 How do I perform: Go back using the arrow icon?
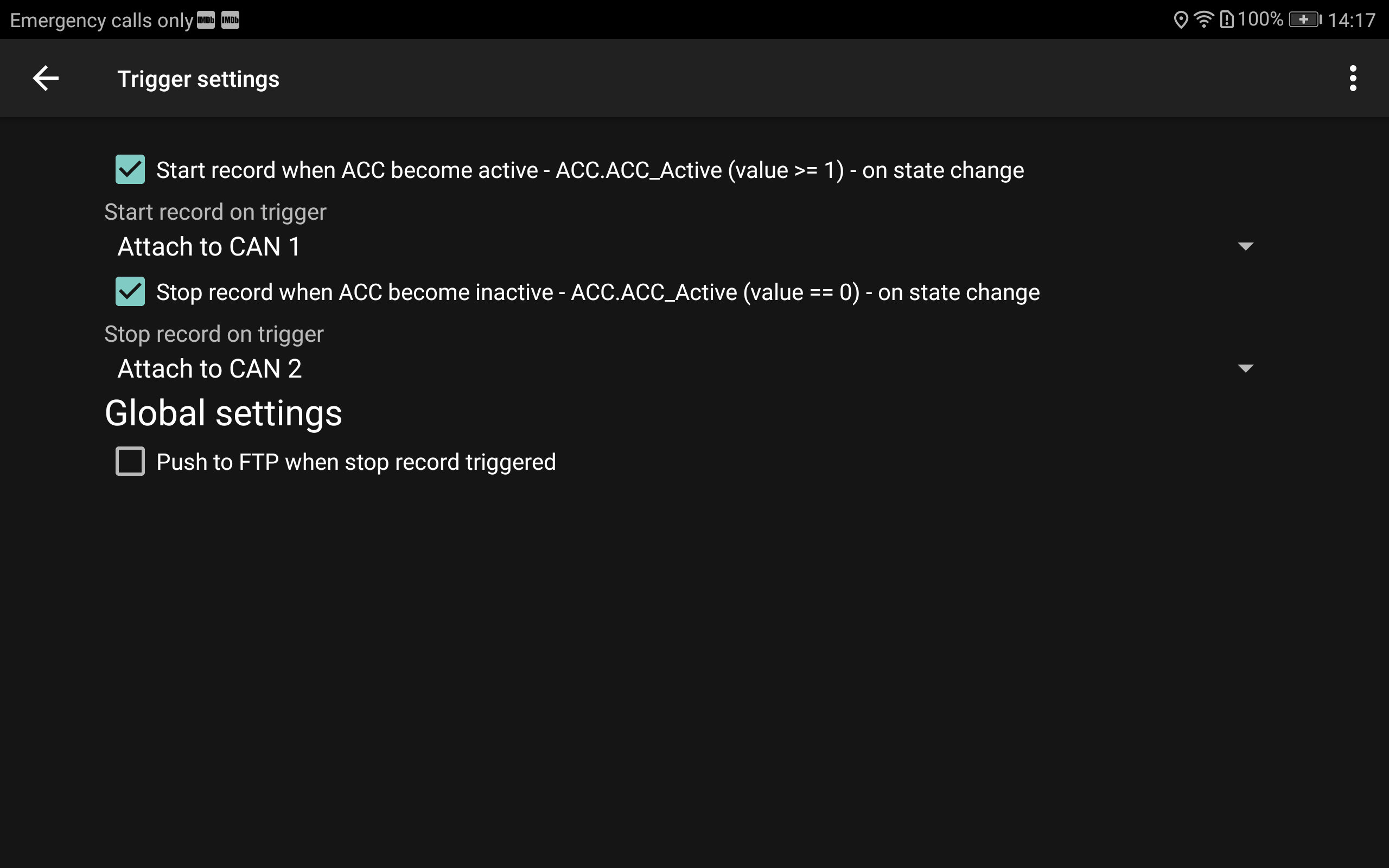click(x=46, y=79)
